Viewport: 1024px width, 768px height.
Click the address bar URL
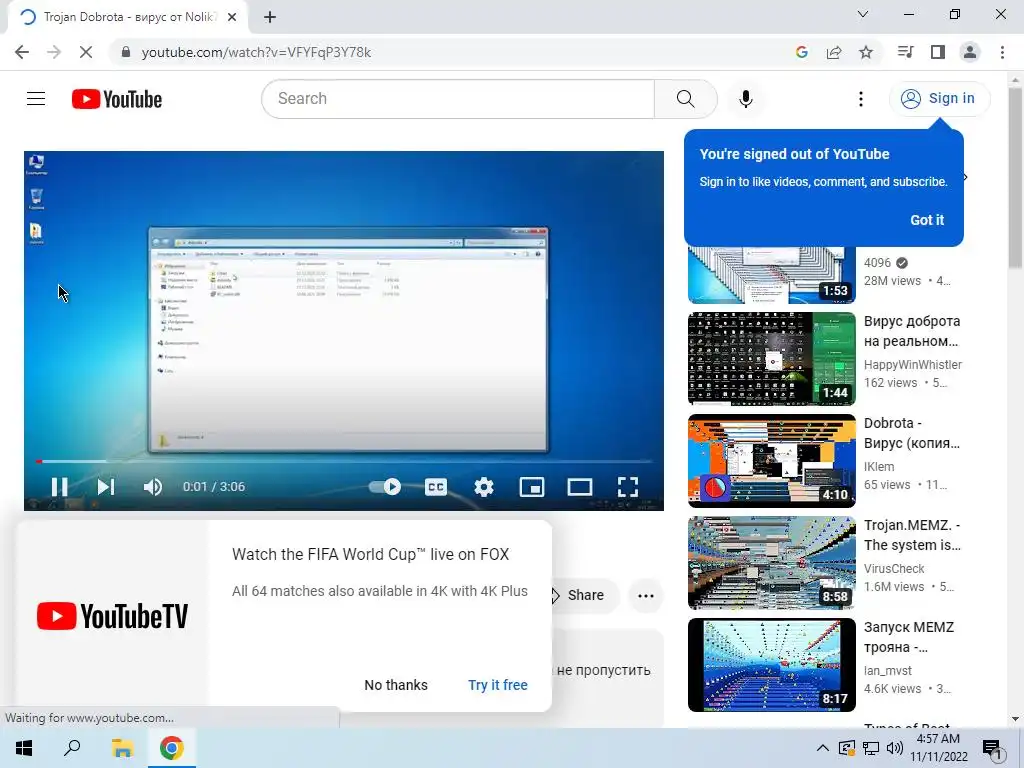256,52
